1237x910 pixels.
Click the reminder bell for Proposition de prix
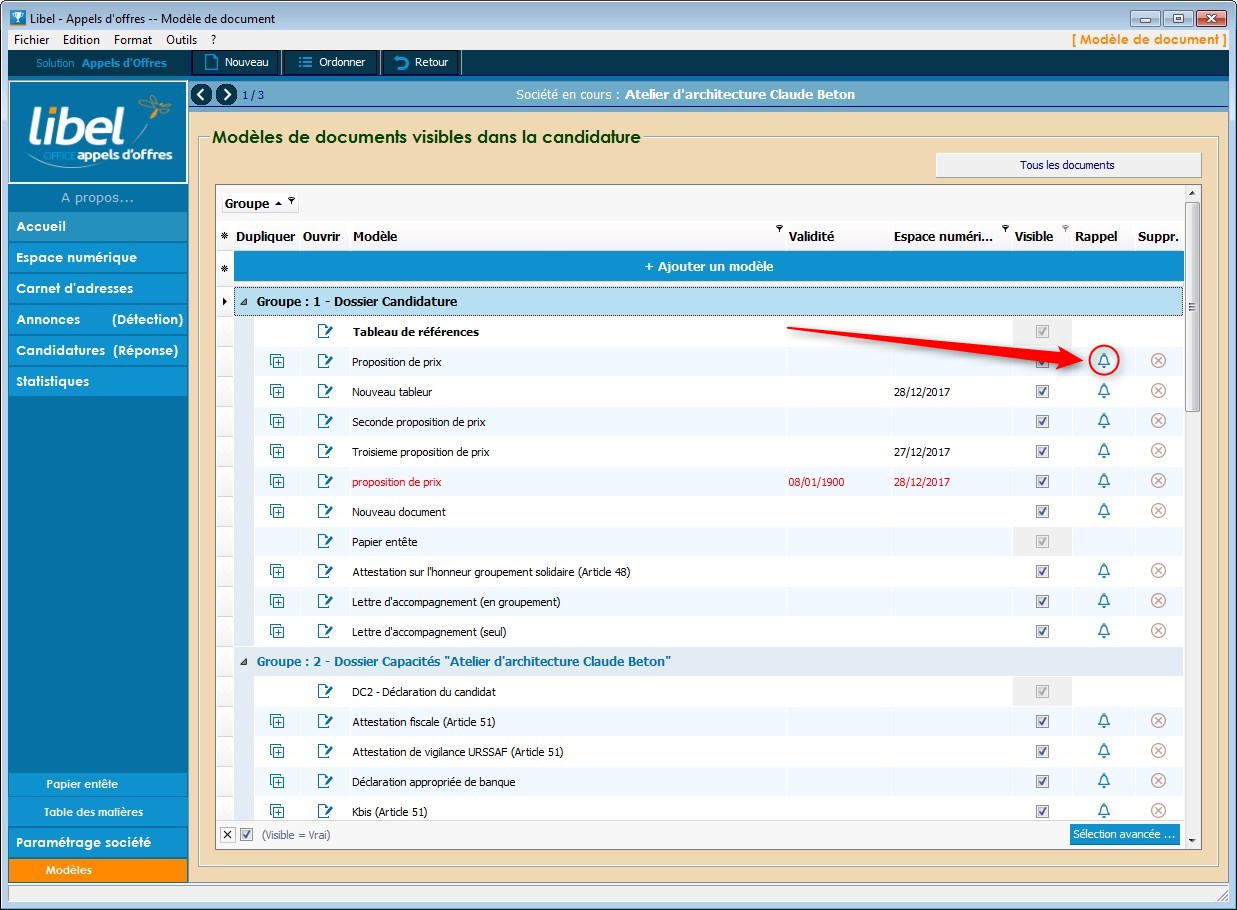[1104, 361]
